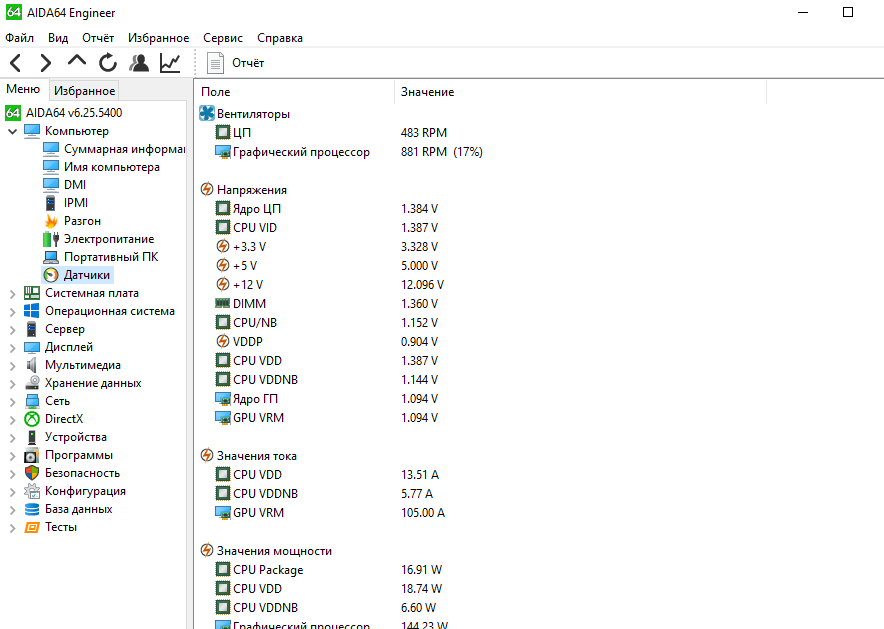Open the Отчёт menu in menu bar

(x=98, y=38)
